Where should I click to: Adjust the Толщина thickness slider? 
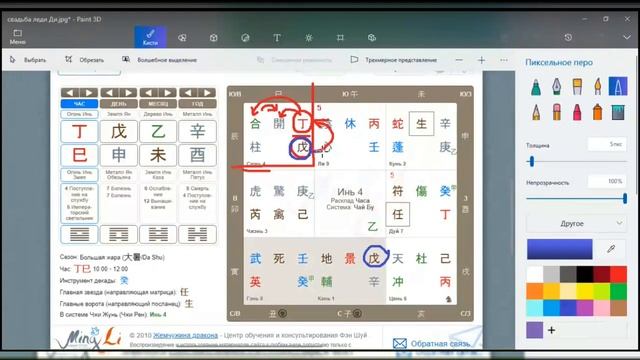coord(576,162)
